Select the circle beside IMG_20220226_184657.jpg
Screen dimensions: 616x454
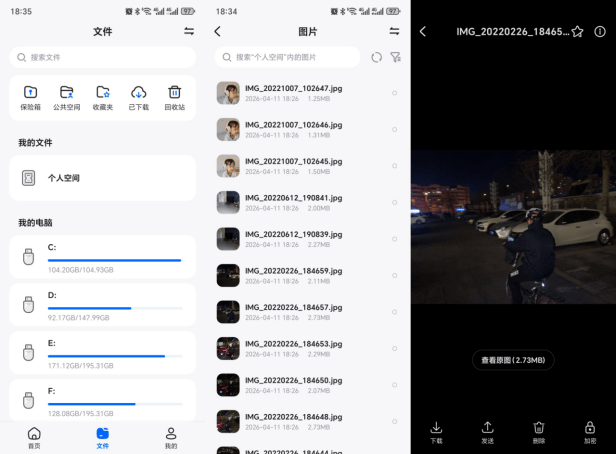tap(395, 311)
